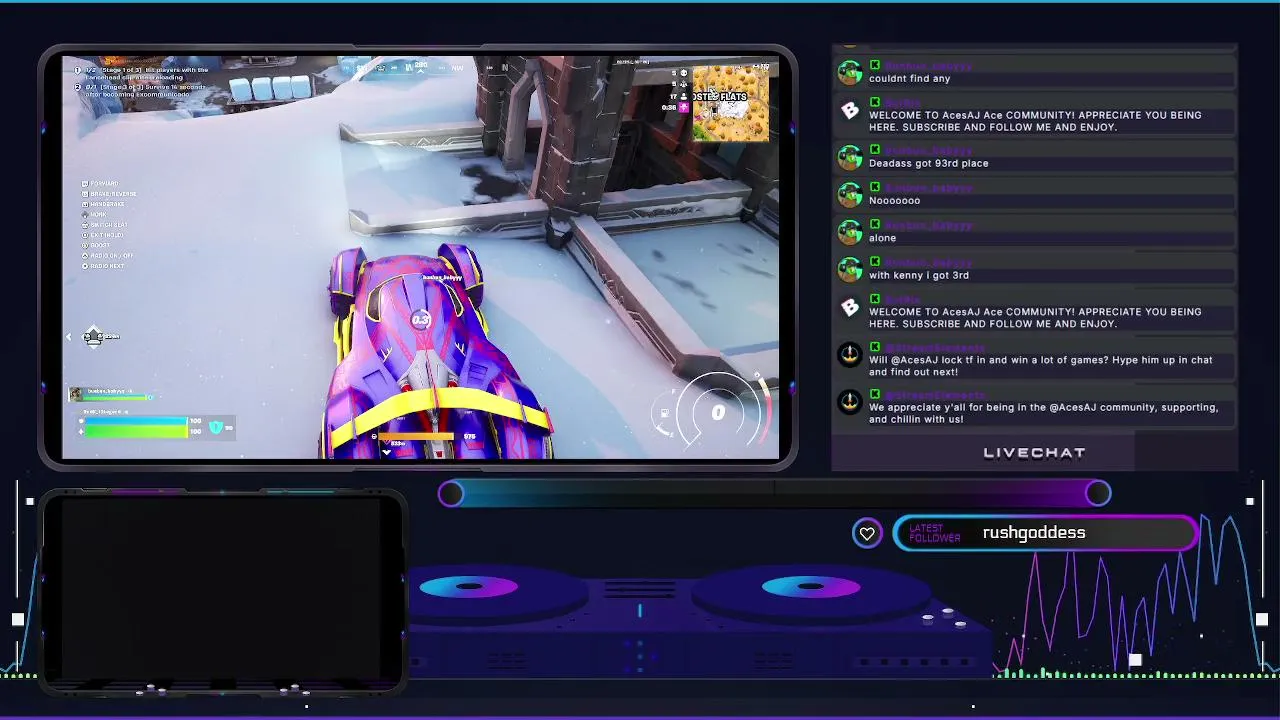The width and height of the screenshot is (1280, 720).
Task: Click the squad member portrait above the health bars
Action: coord(75,394)
